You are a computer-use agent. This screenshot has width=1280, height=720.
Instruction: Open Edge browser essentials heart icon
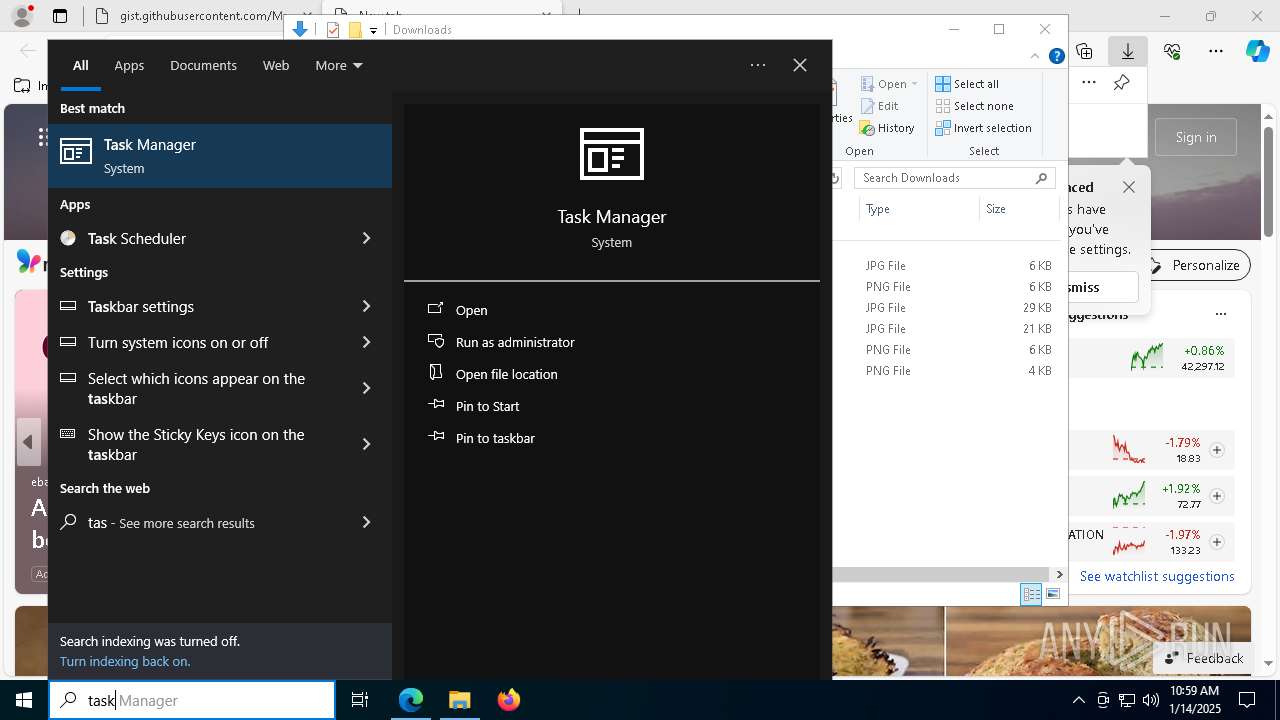pos(1172,51)
